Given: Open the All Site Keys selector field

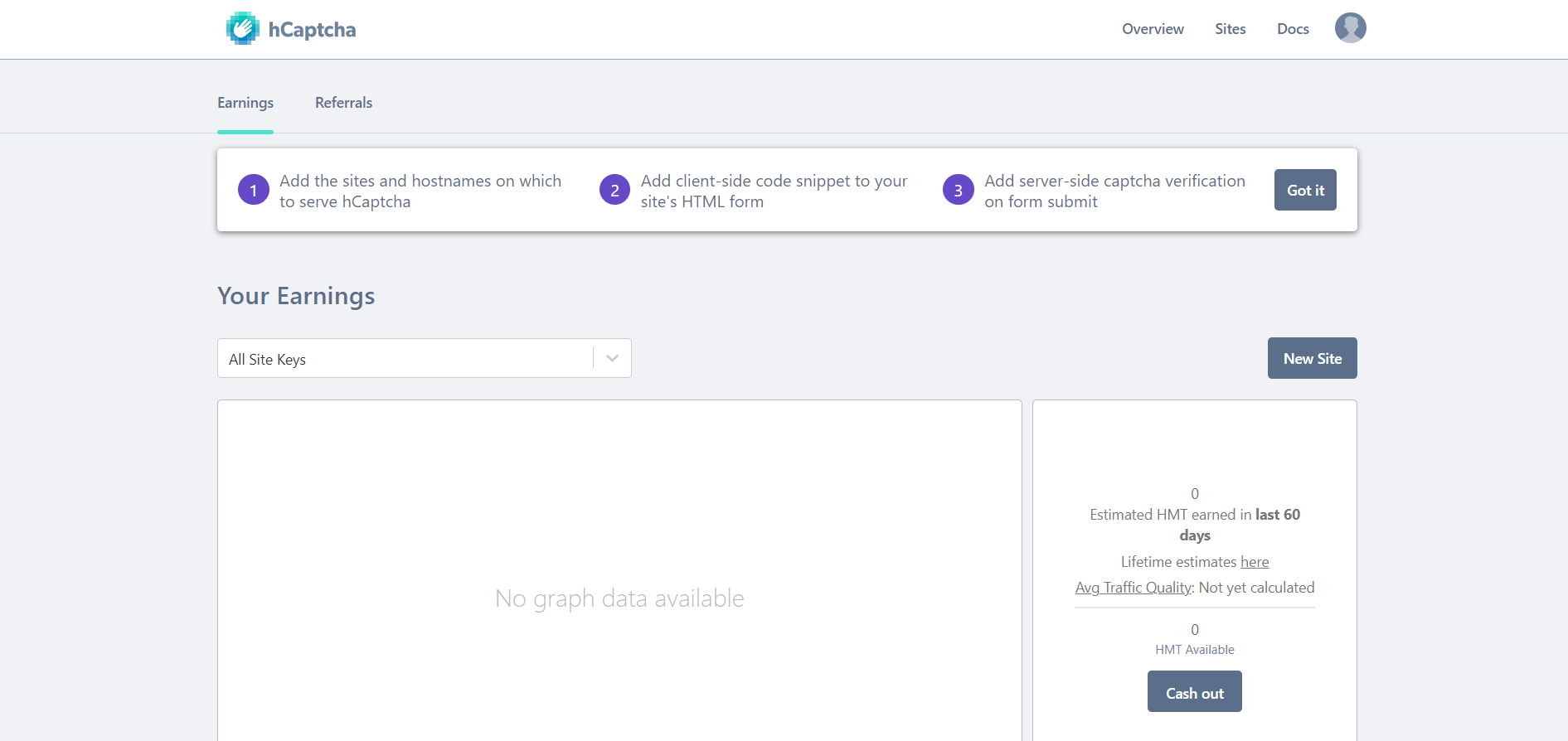Looking at the screenshot, I should coord(406,359).
